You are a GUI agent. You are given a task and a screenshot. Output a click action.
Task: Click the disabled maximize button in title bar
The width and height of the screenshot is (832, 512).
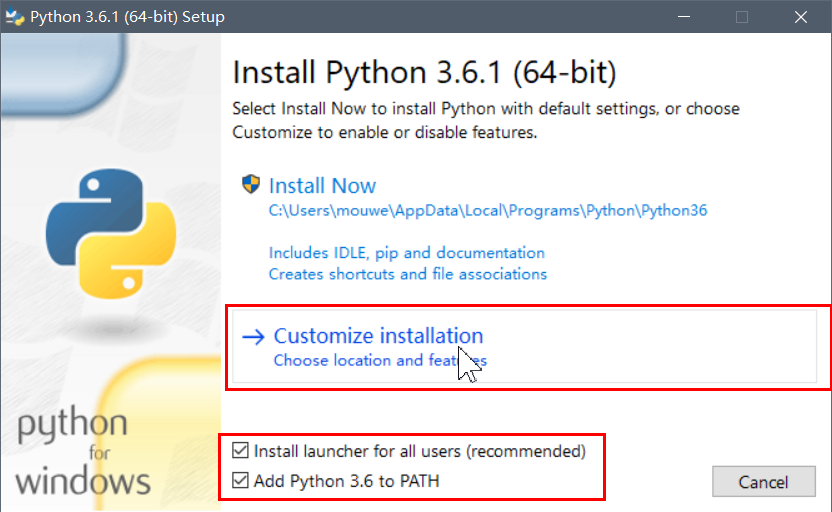coord(742,16)
